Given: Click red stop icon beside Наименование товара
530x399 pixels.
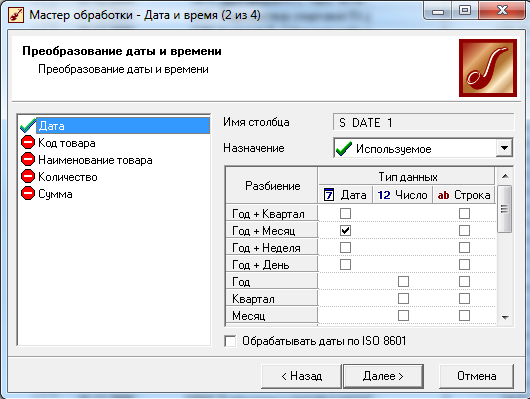Looking at the screenshot, I should click(x=28, y=159).
